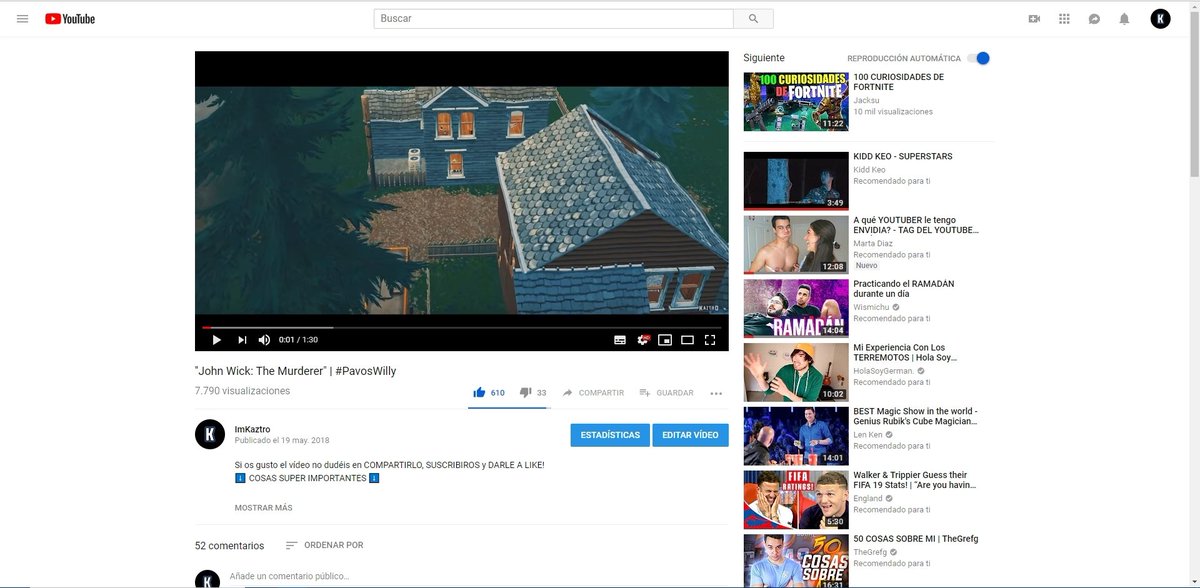Image resolution: width=1200 pixels, height=588 pixels.
Task: Open Walker & Trippier FIFA 19 thumbnail
Action: click(x=796, y=500)
